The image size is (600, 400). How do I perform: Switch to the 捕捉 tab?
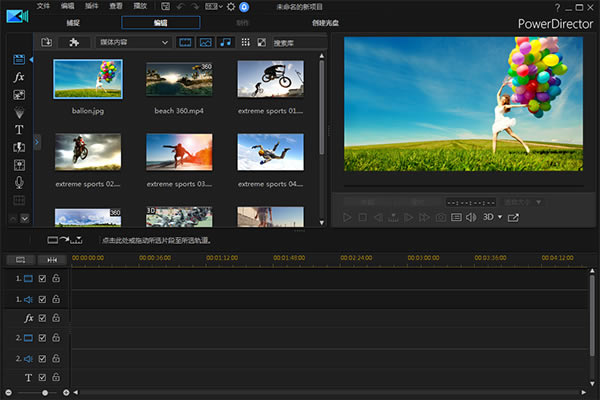click(73, 22)
